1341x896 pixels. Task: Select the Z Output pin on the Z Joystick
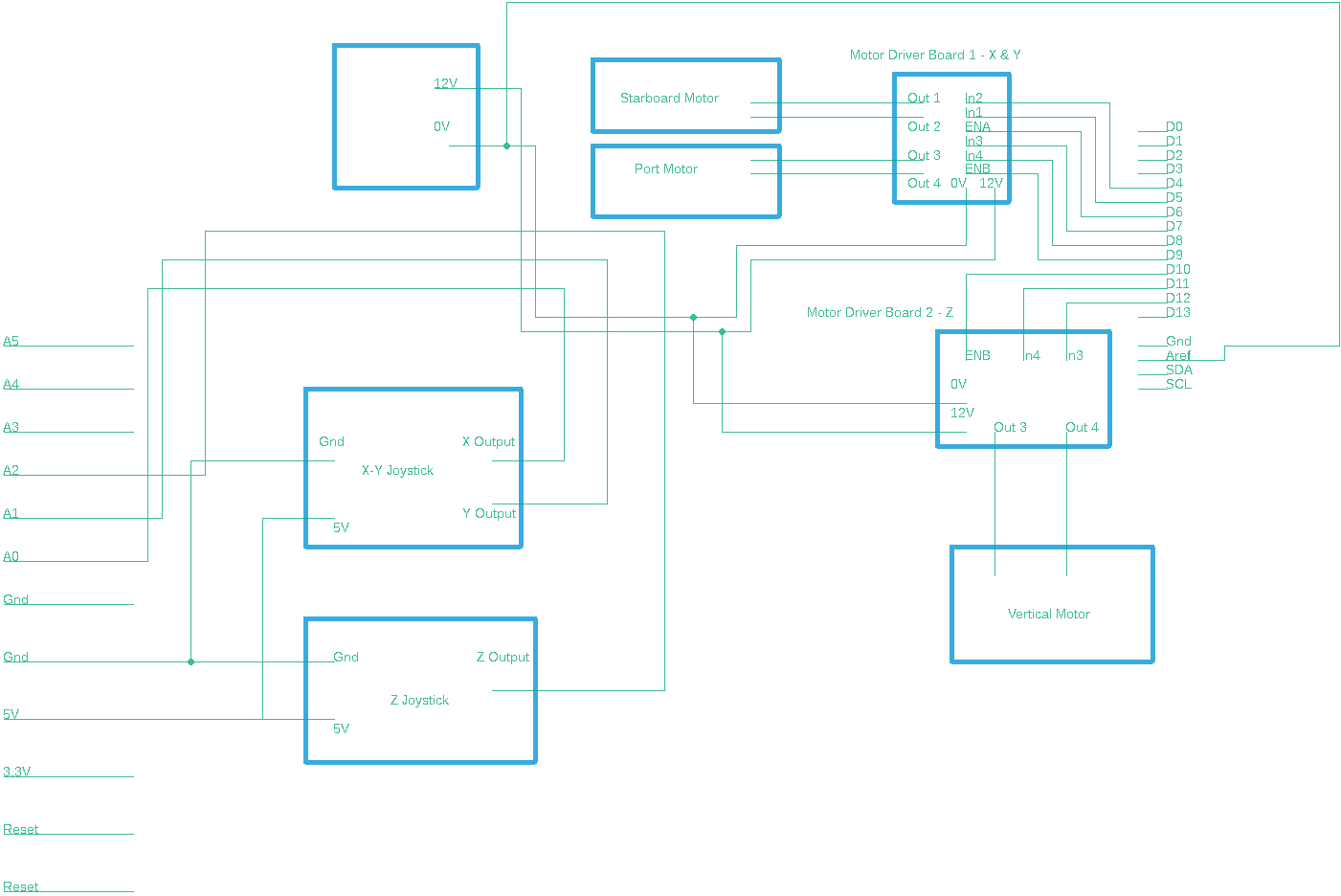coord(503,657)
